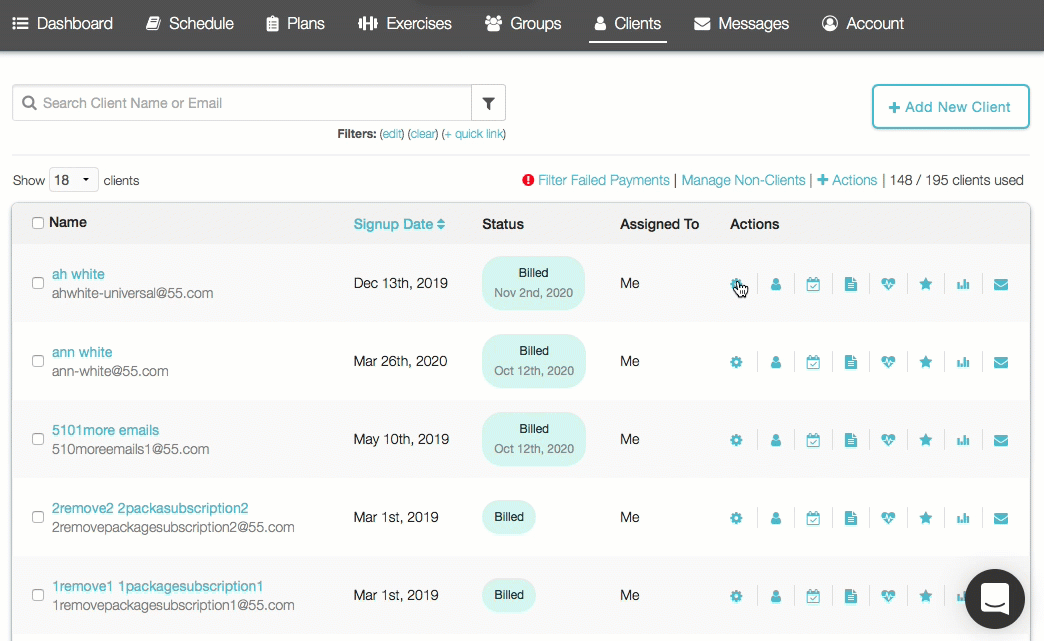Select checkbox for 5101more emails
Image resolution: width=1044 pixels, height=641 pixels.
pyautogui.click(x=38, y=439)
